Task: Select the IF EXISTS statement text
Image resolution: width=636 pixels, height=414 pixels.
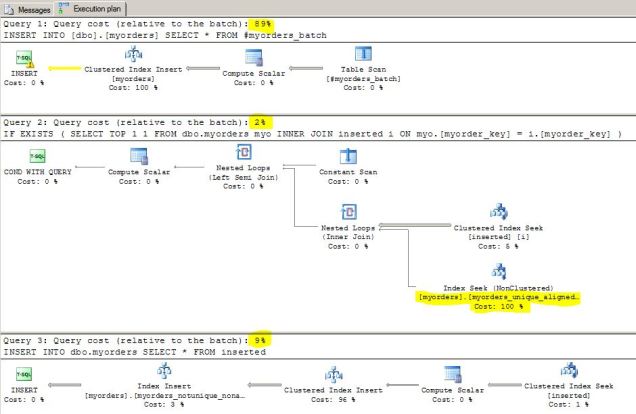Action: [312, 134]
